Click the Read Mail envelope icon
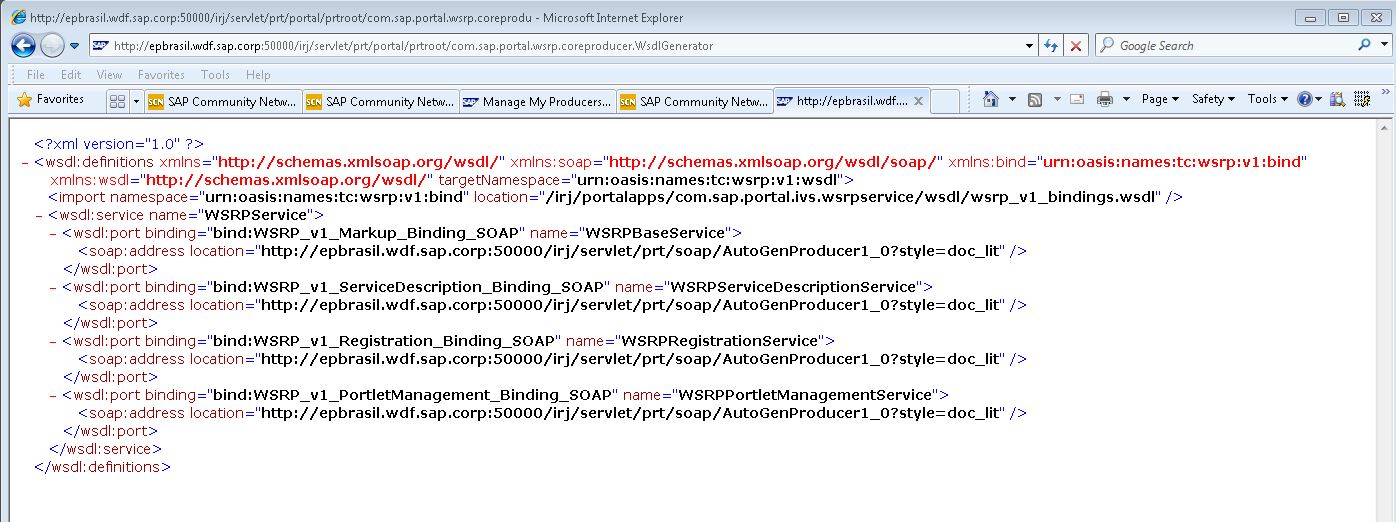The width and height of the screenshot is (1396, 522). [x=1077, y=99]
